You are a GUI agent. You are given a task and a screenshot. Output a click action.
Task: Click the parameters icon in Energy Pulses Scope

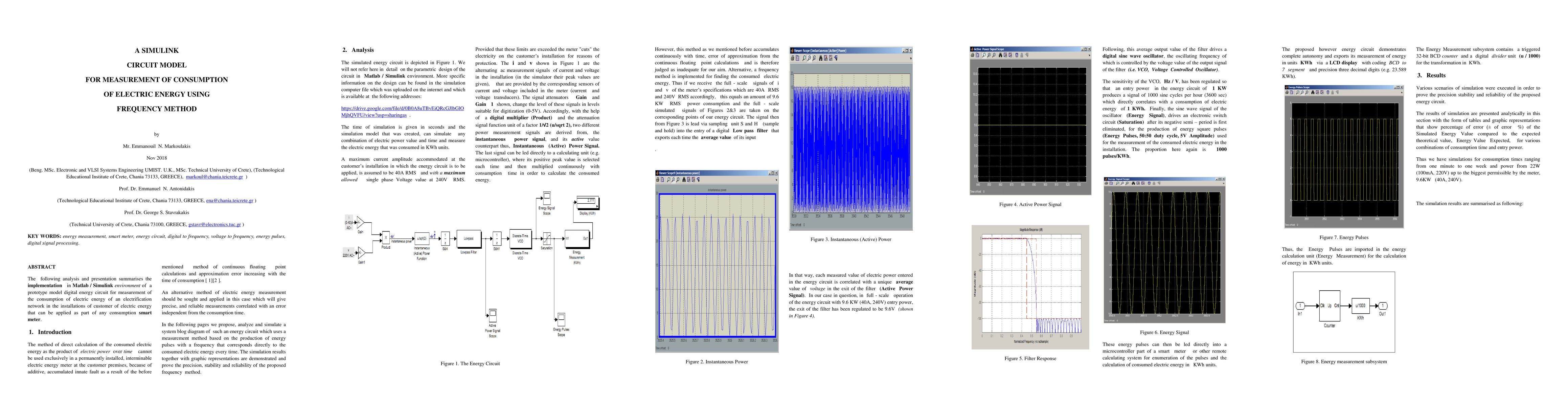point(1292,92)
